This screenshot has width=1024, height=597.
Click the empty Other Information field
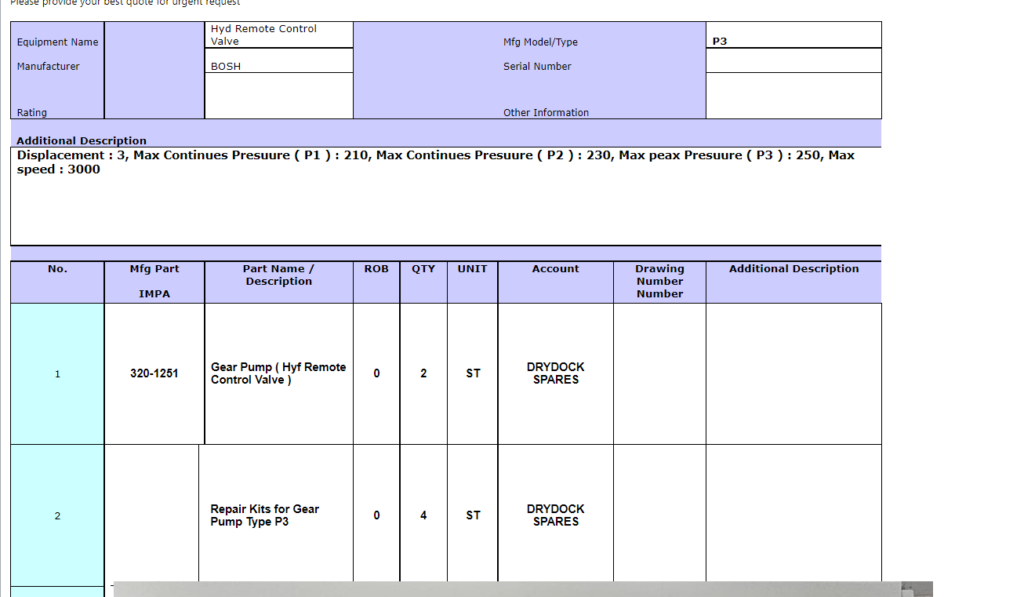793,96
